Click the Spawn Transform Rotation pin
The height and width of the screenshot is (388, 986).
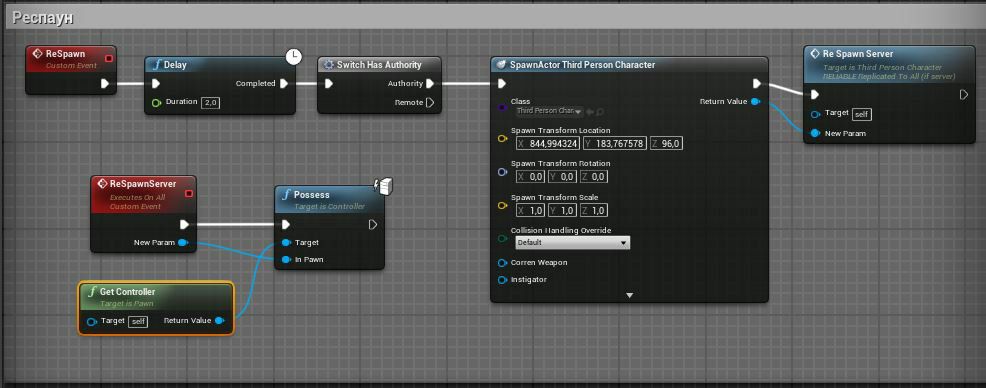tap(502, 172)
